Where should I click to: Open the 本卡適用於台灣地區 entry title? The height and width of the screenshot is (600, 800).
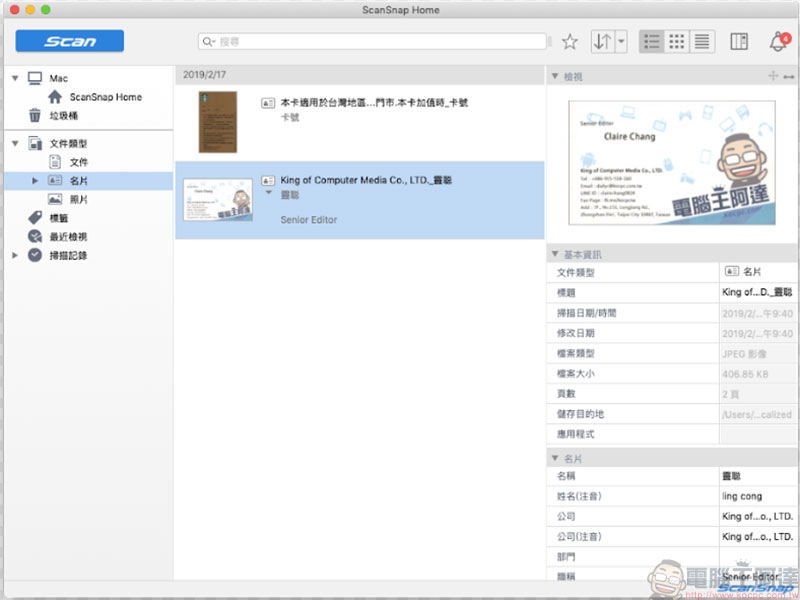(374, 103)
